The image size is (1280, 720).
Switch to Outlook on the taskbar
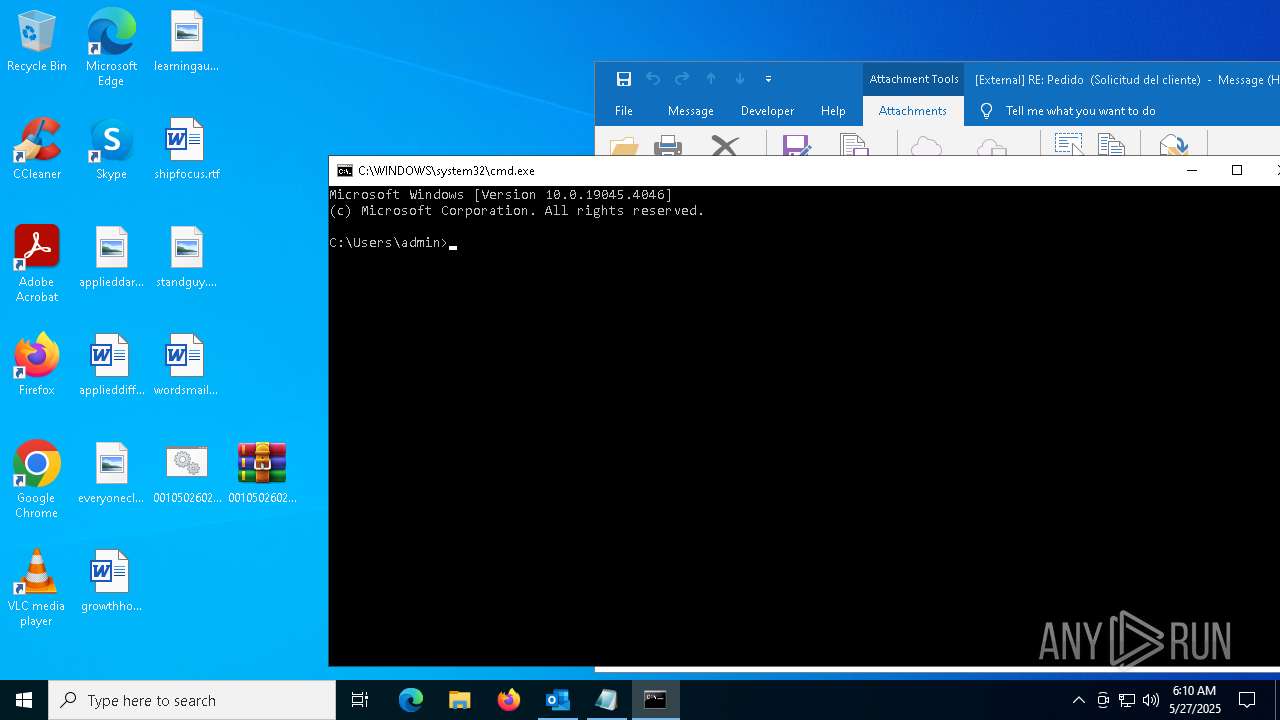tap(557, 700)
